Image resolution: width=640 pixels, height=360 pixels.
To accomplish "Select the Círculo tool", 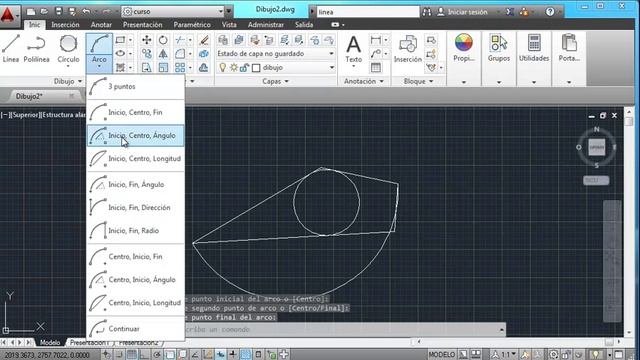I will point(68,49).
